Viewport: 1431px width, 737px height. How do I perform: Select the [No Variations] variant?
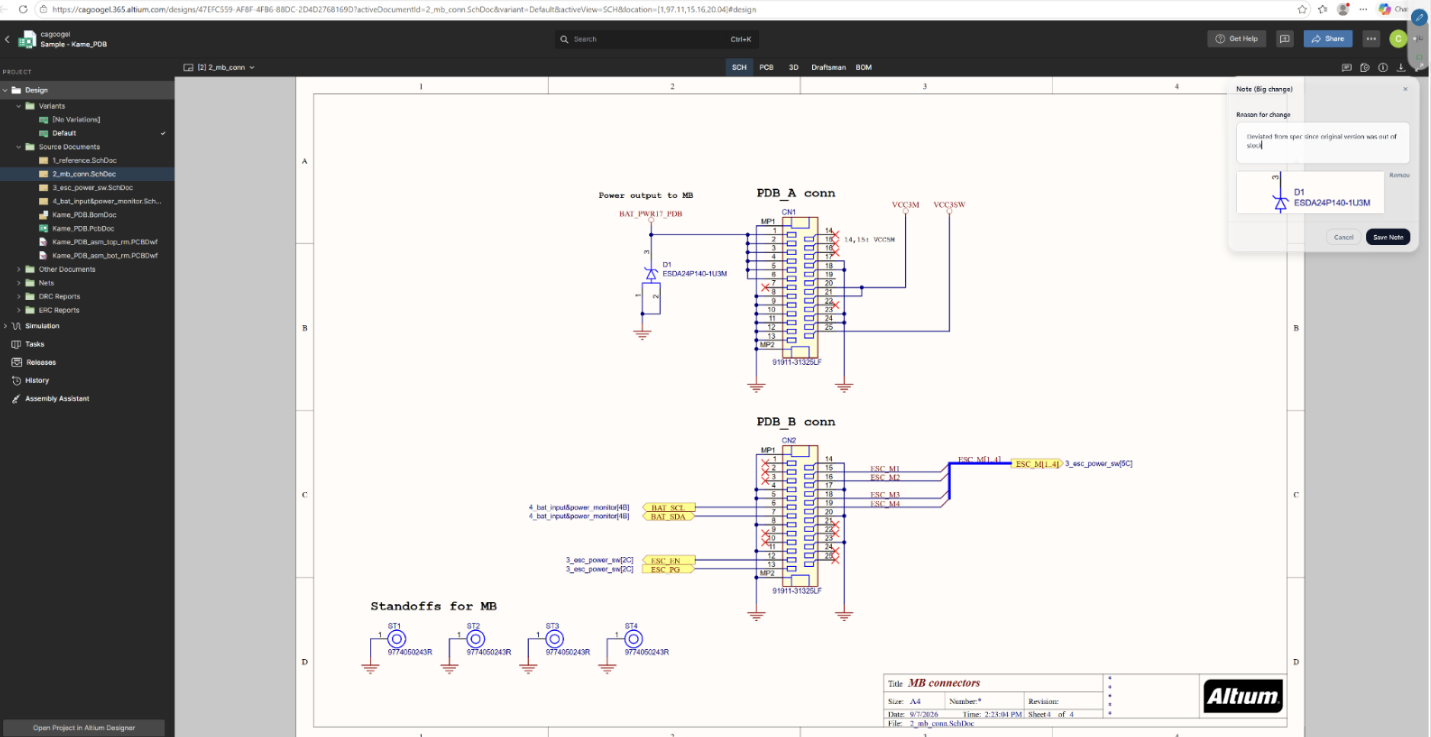click(76, 120)
